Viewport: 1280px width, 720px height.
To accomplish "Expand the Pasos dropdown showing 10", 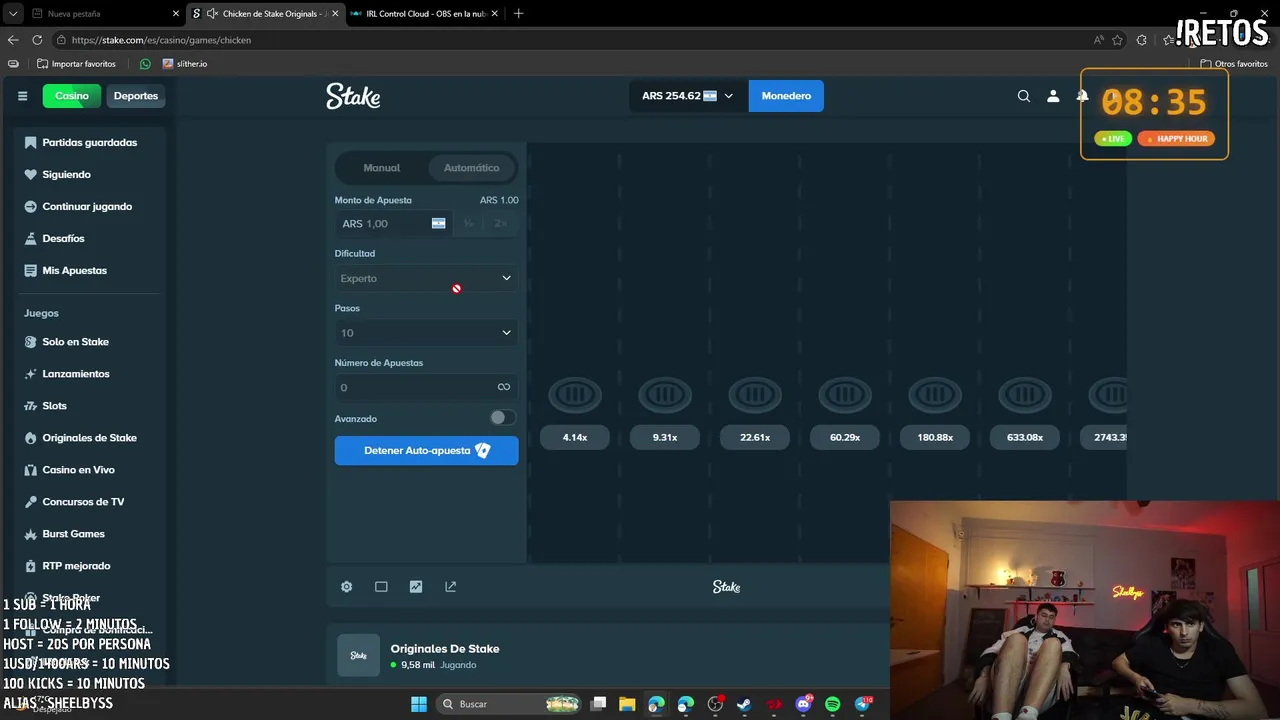I will 426,333.
